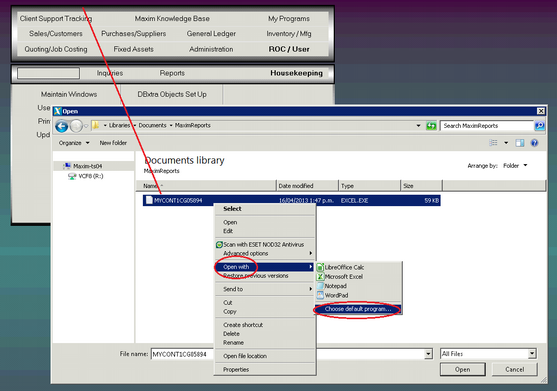Open the Organize dropdown
Image resolution: width=557 pixels, height=391 pixels.
pyautogui.click(x=74, y=143)
